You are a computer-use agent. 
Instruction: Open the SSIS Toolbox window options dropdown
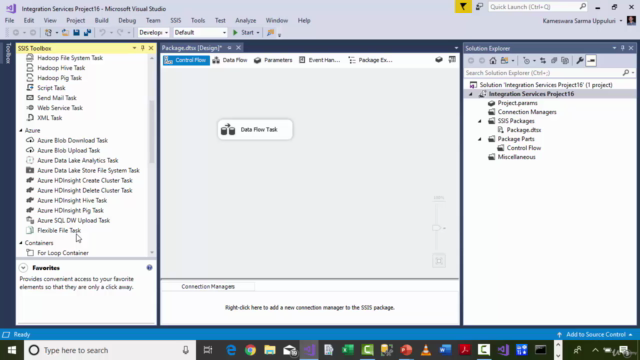point(134,48)
